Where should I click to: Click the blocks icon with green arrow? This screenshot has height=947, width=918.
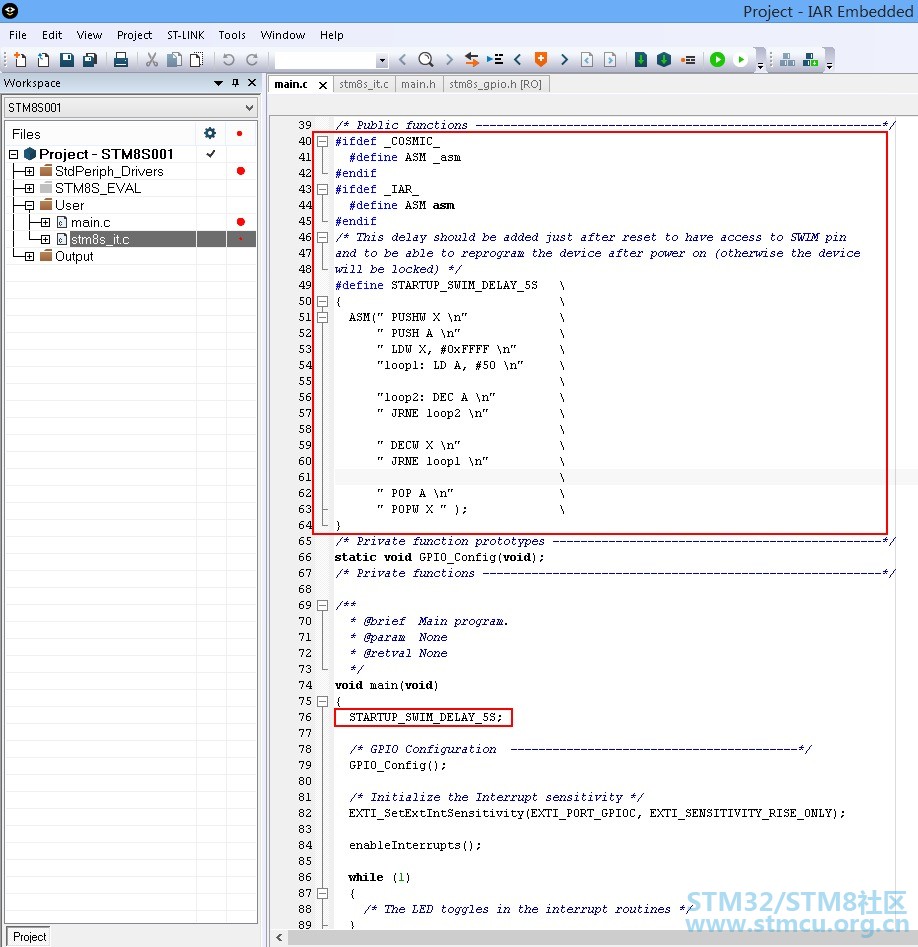coord(810,59)
